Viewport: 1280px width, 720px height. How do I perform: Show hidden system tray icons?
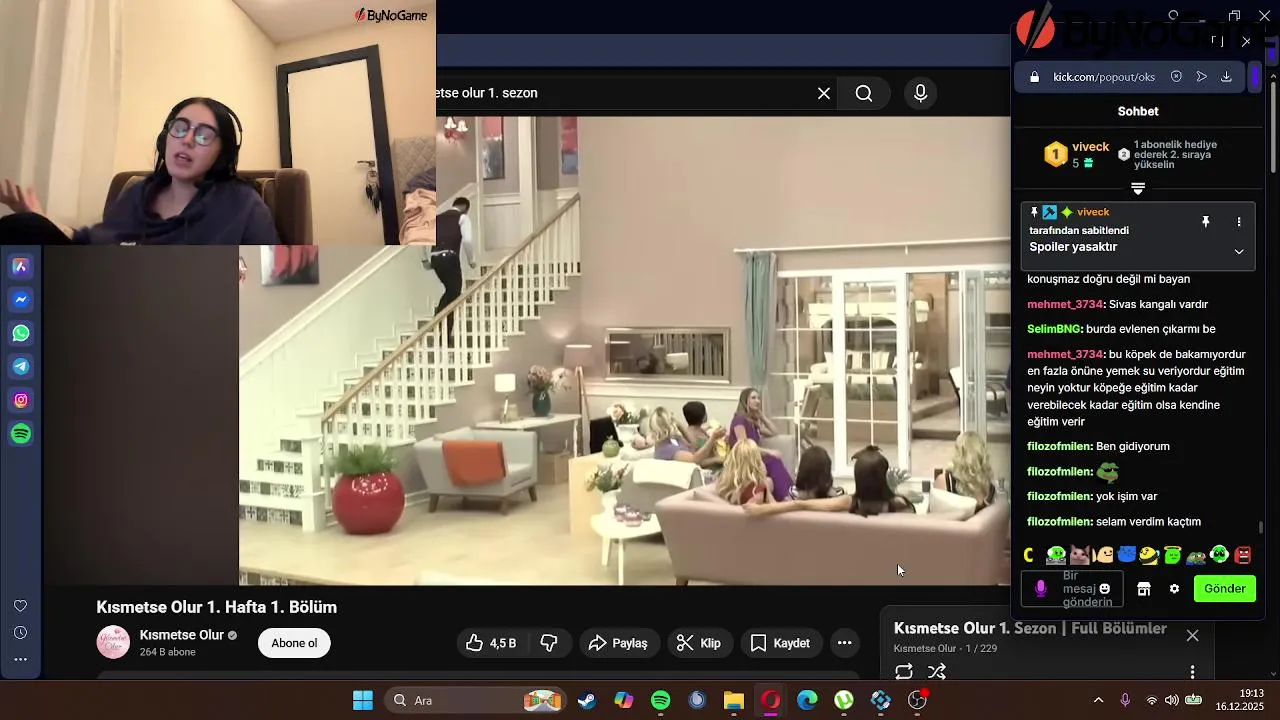point(1098,700)
